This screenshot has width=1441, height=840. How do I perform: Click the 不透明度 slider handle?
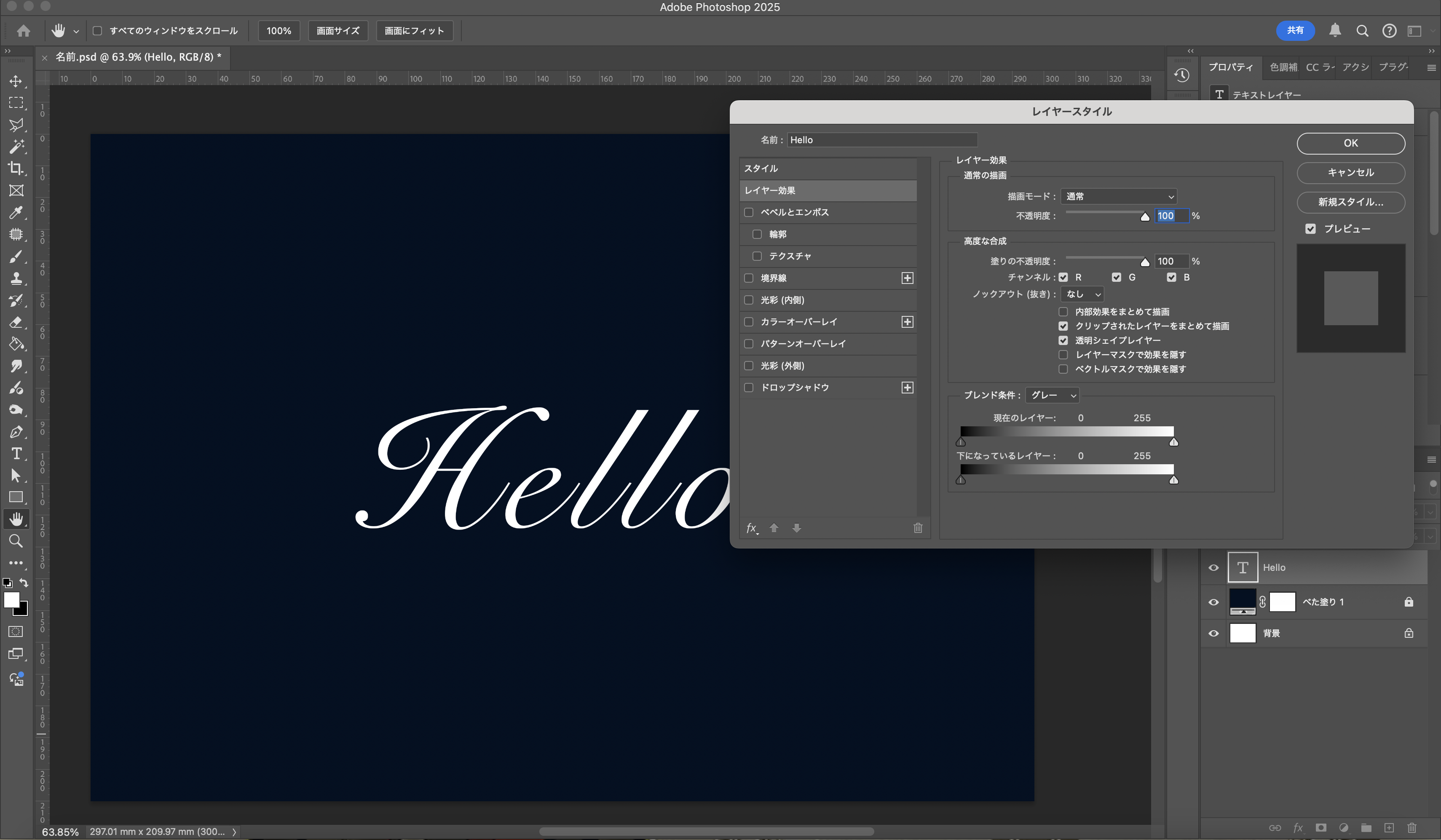tap(1145, 217)
